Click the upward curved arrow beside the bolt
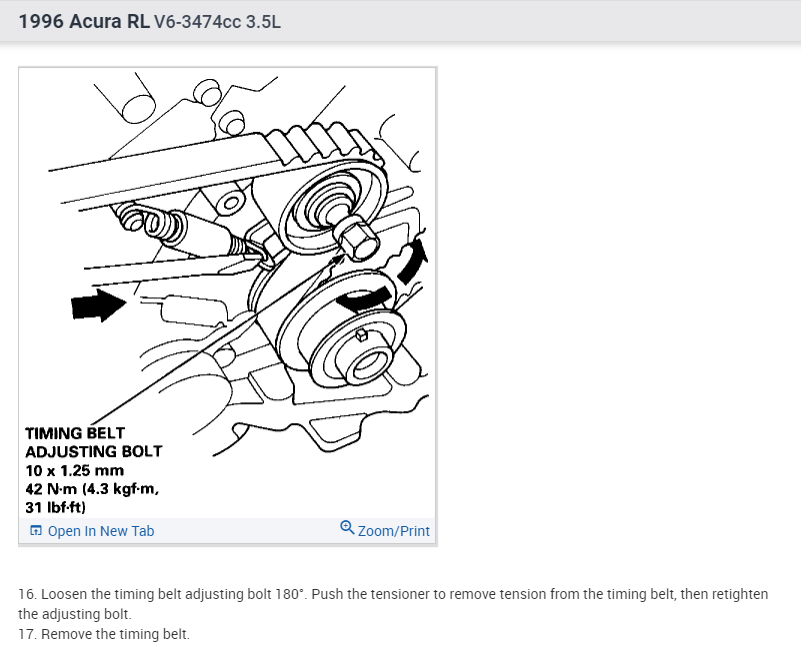 click(412, 259)
